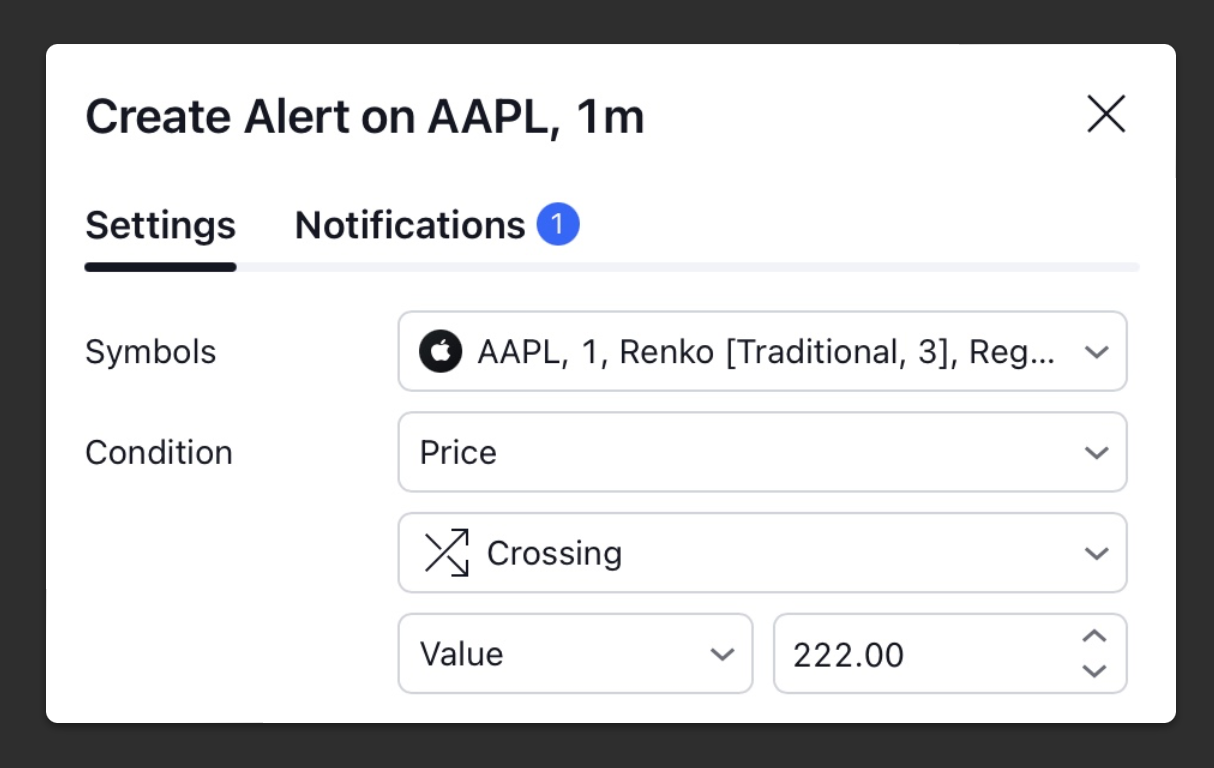The width and height of the screenshot is (1214, 768).
Task: Decrease the price with the down arrow
Action: [x=1094, y=671]
